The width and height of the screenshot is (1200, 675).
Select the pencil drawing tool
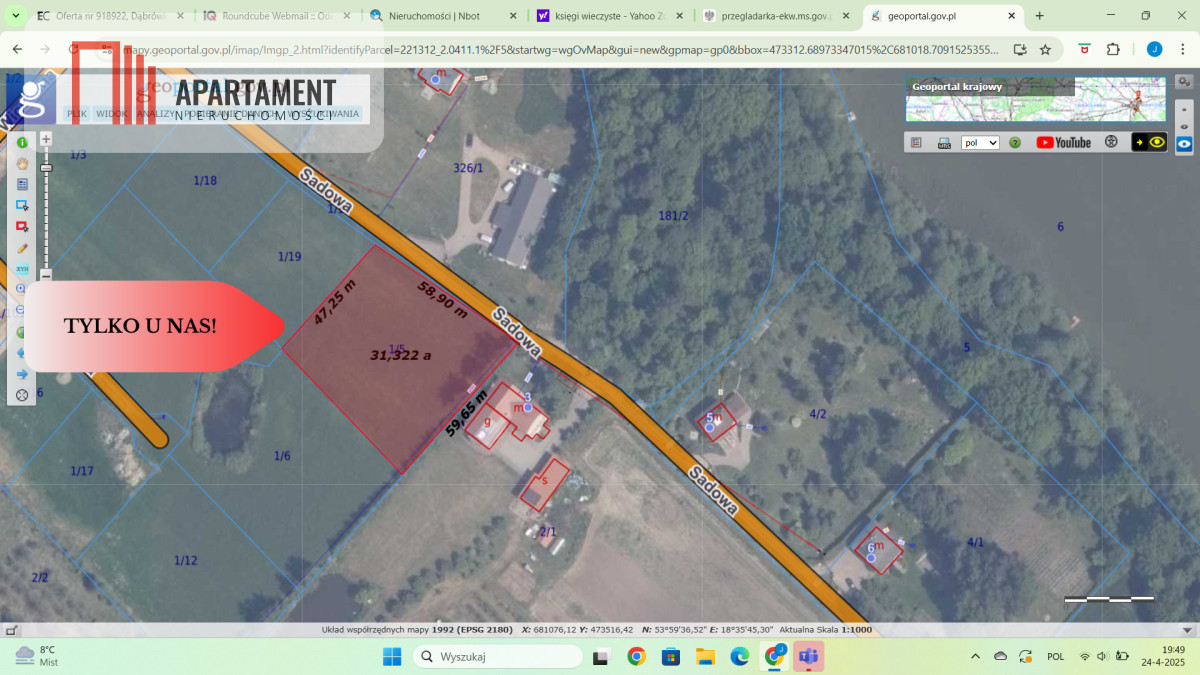coord(22,248)
